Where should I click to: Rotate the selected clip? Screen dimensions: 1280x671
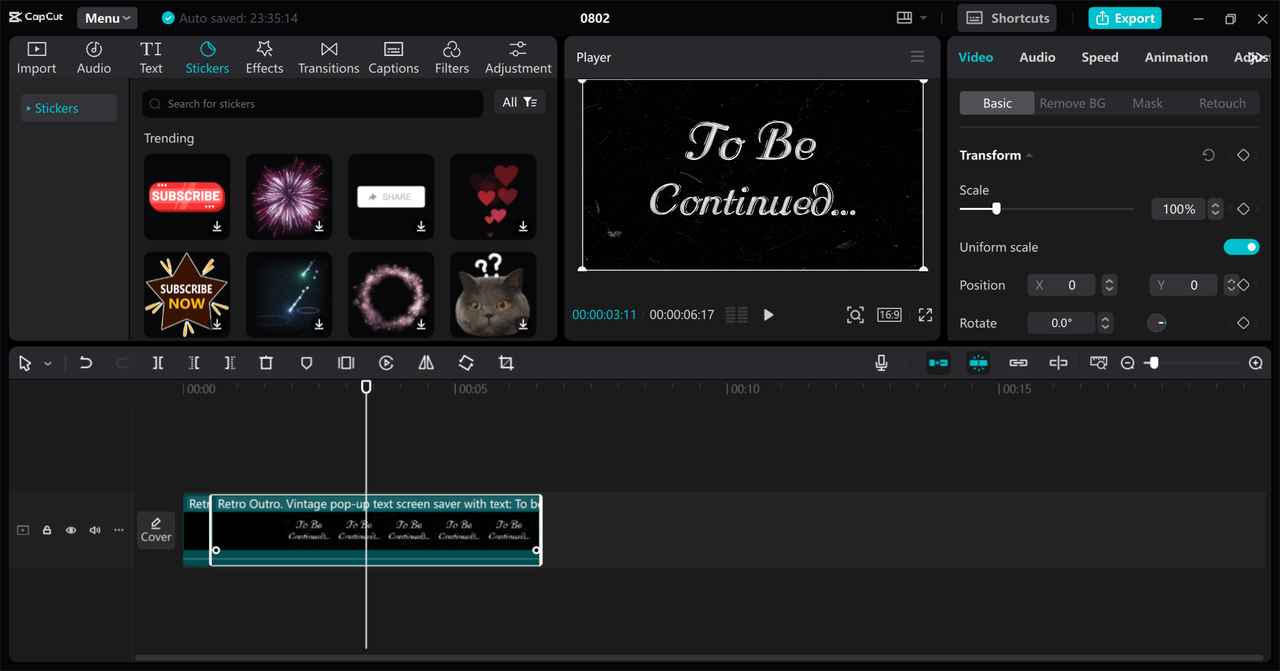click(466, 363)
